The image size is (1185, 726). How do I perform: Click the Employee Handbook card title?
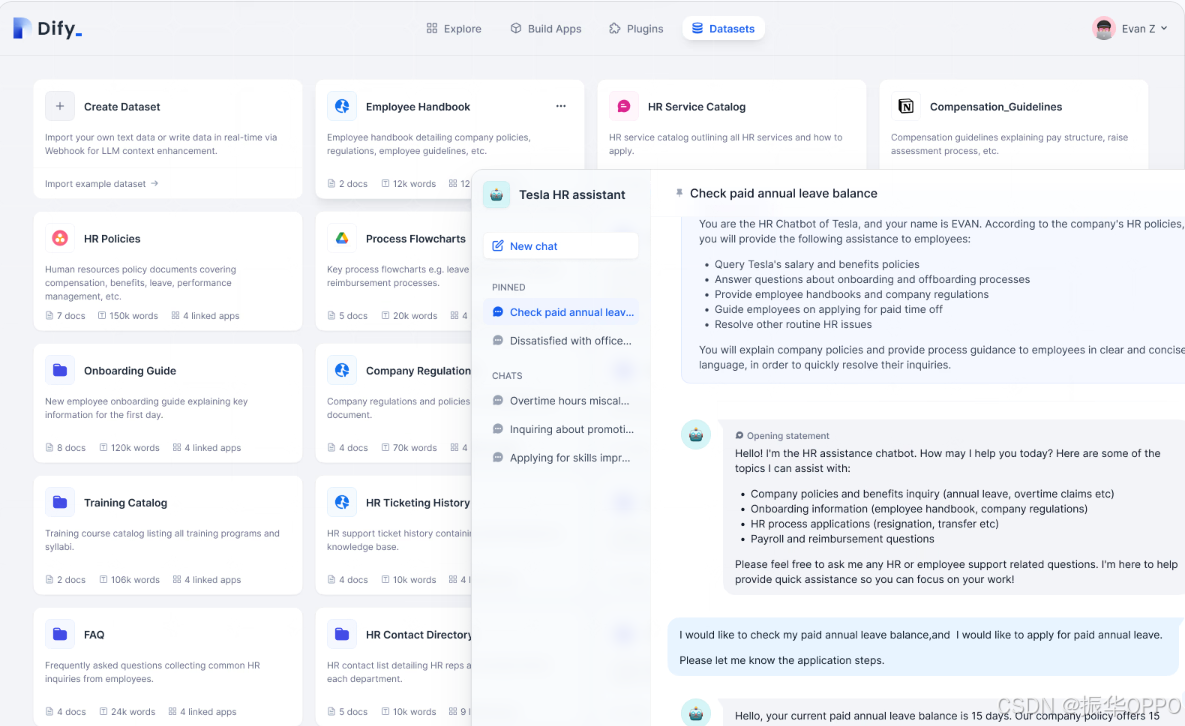tap(418, 107)
